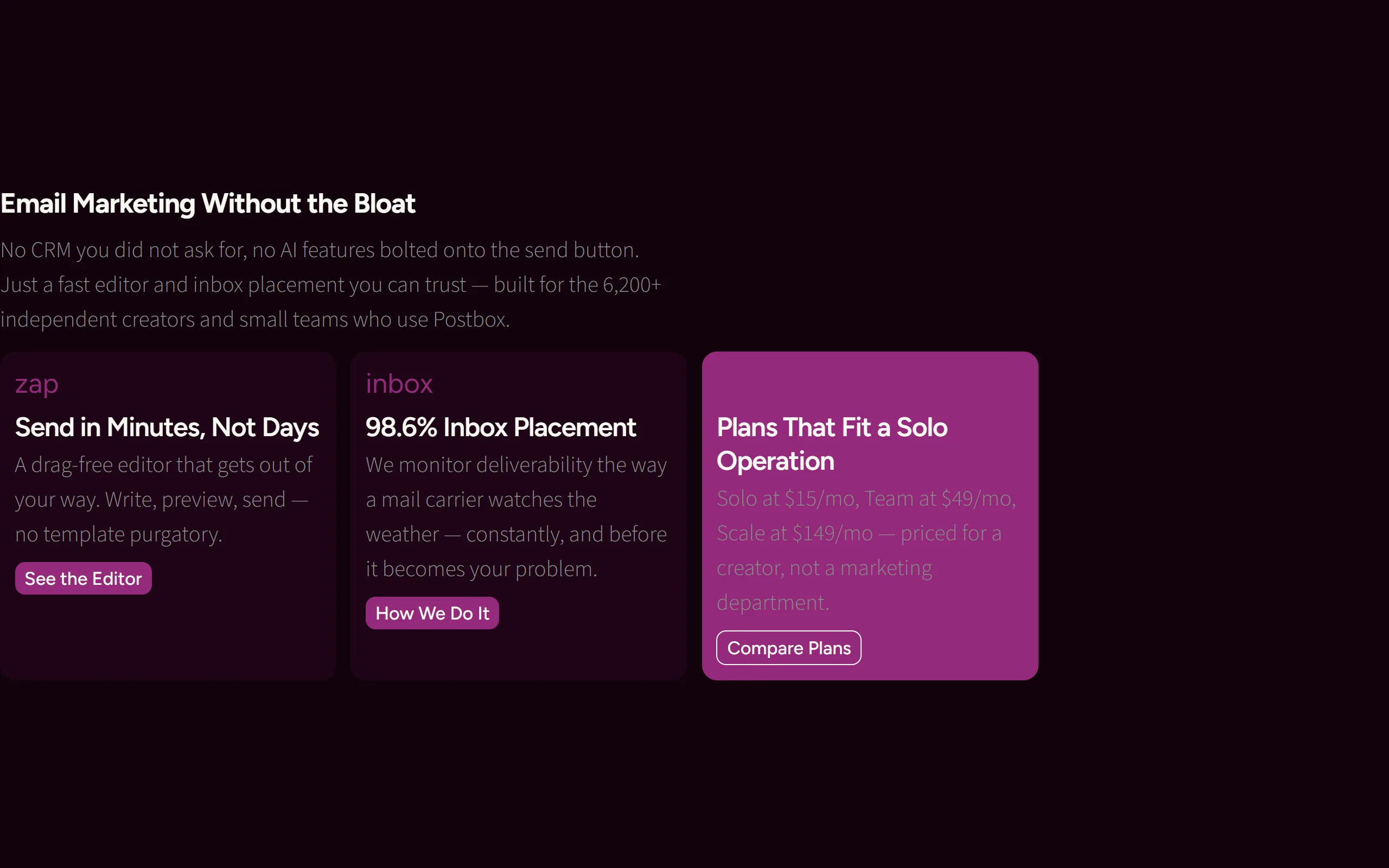Screen dimensions: 1389x868
Task: Click the drag-free editor description text
Action: point(164,500)
